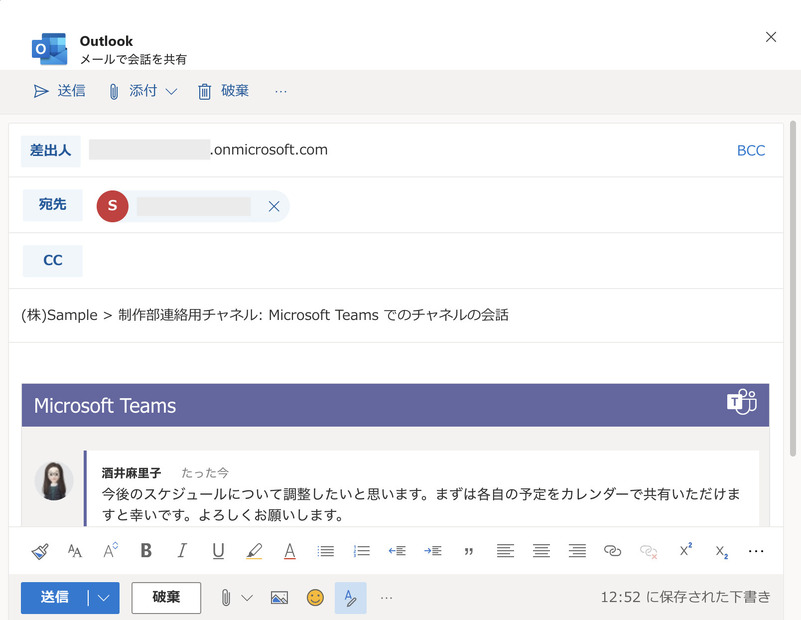Show the BCC field
The height and width of the screenshot is (620, 801).
click(750, 151)
